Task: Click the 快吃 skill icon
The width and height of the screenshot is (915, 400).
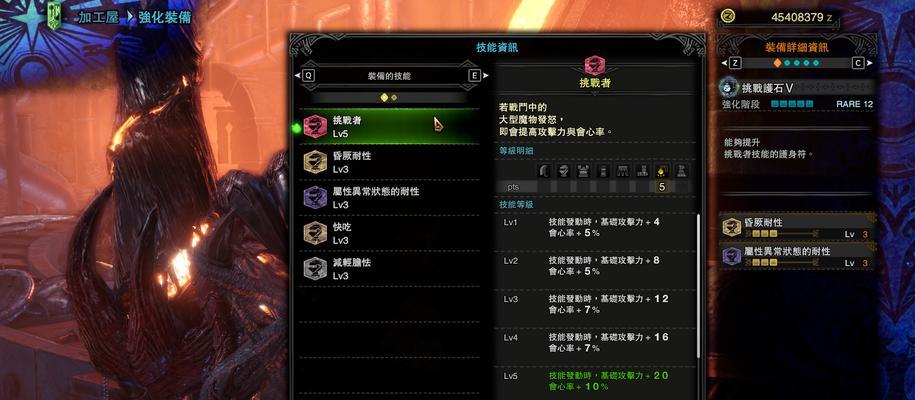Action: pos(315,234)
